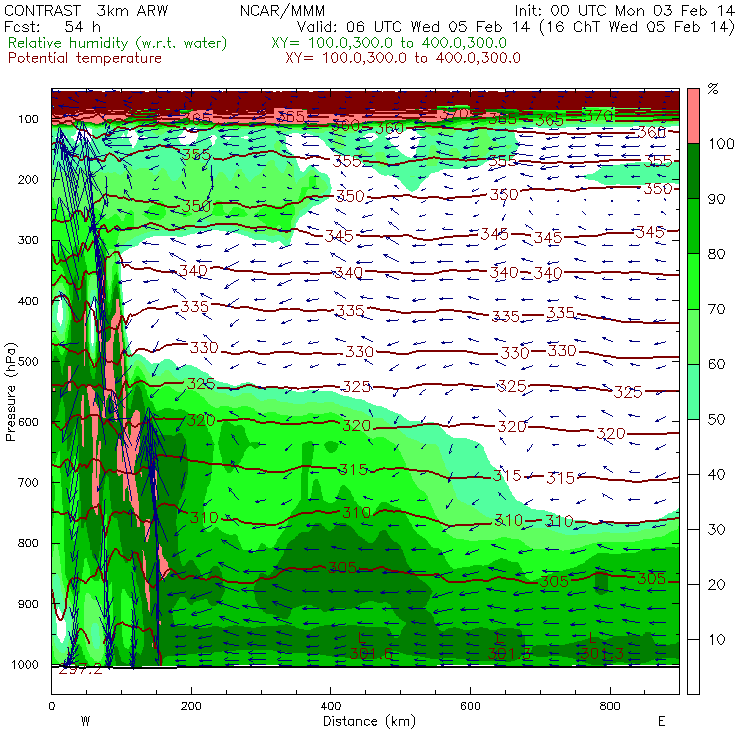Click the "Fcst: 54 h" forecast label
The image size is (740, 740).
tap(52, 27)
